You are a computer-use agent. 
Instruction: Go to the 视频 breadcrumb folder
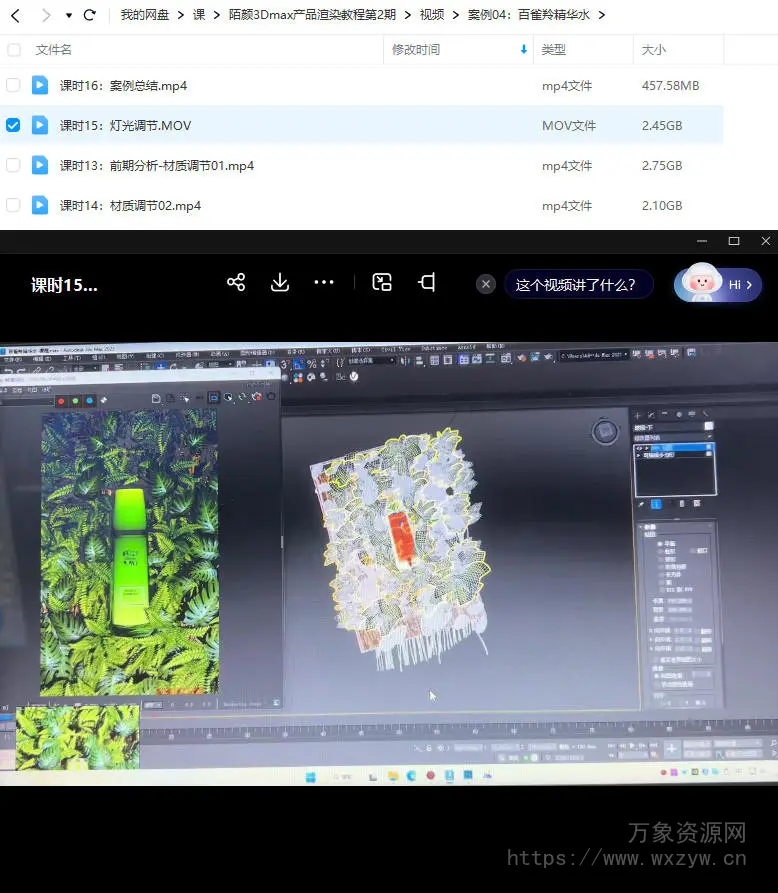[432, 15]
